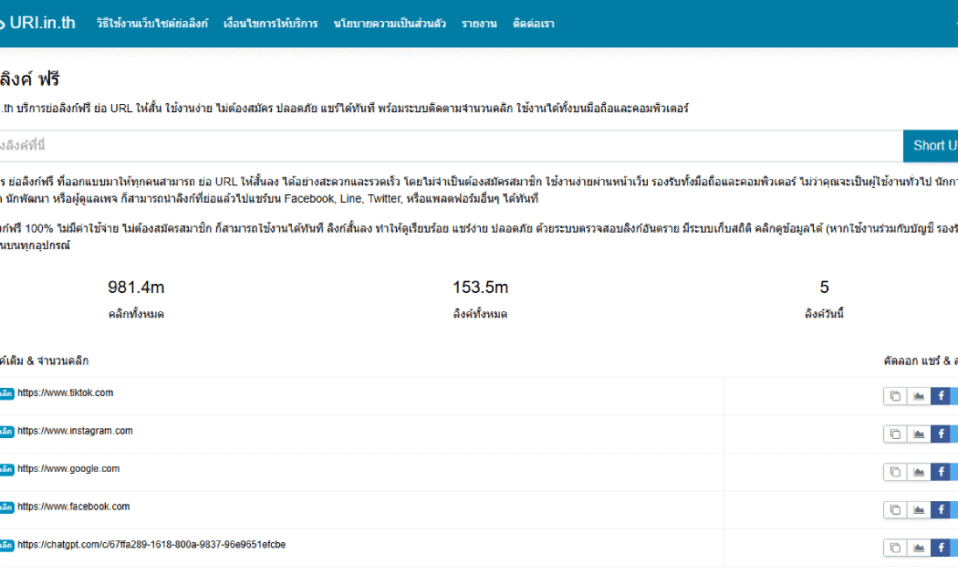958x575 pixels.
Task: Copy the short link for tiktok.com row
Action: point(895,396)
